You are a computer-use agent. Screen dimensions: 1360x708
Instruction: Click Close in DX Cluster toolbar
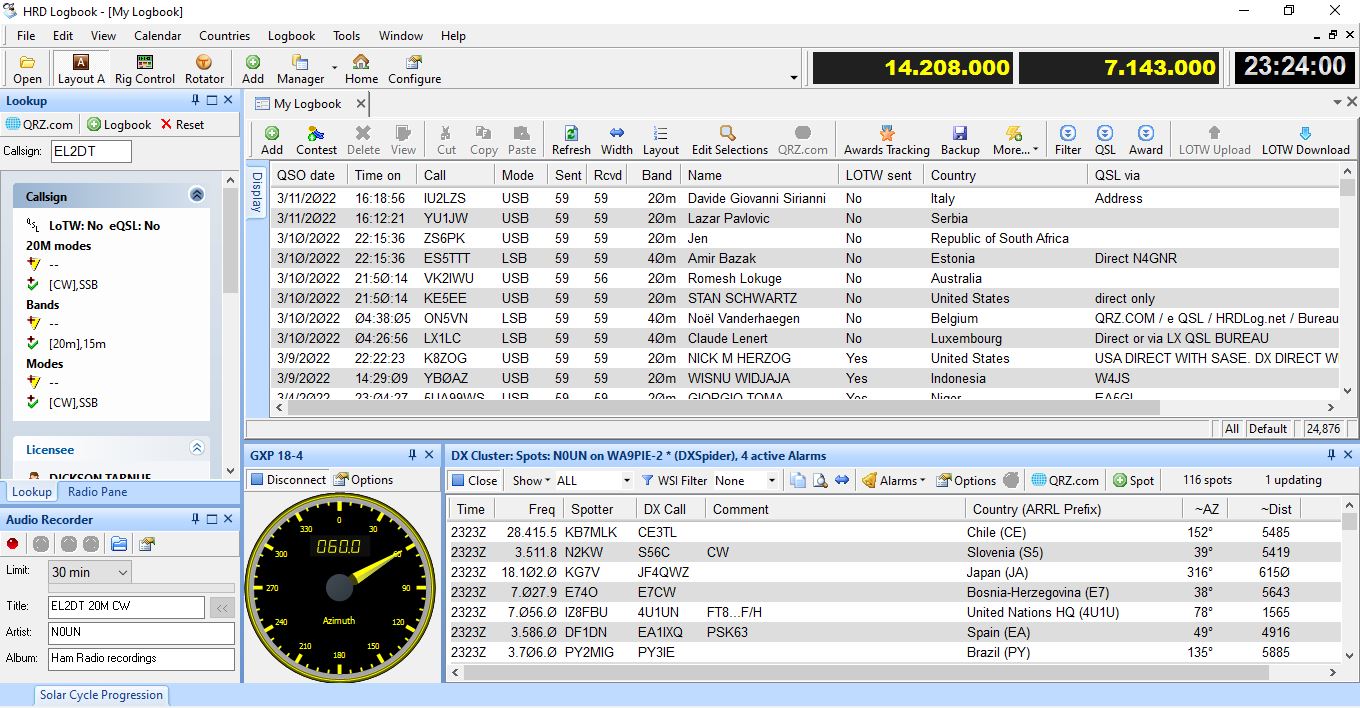(474, 480)
